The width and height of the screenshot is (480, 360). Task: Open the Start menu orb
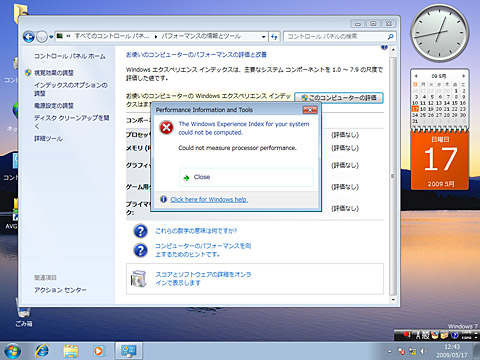click(x=13, y=351)
